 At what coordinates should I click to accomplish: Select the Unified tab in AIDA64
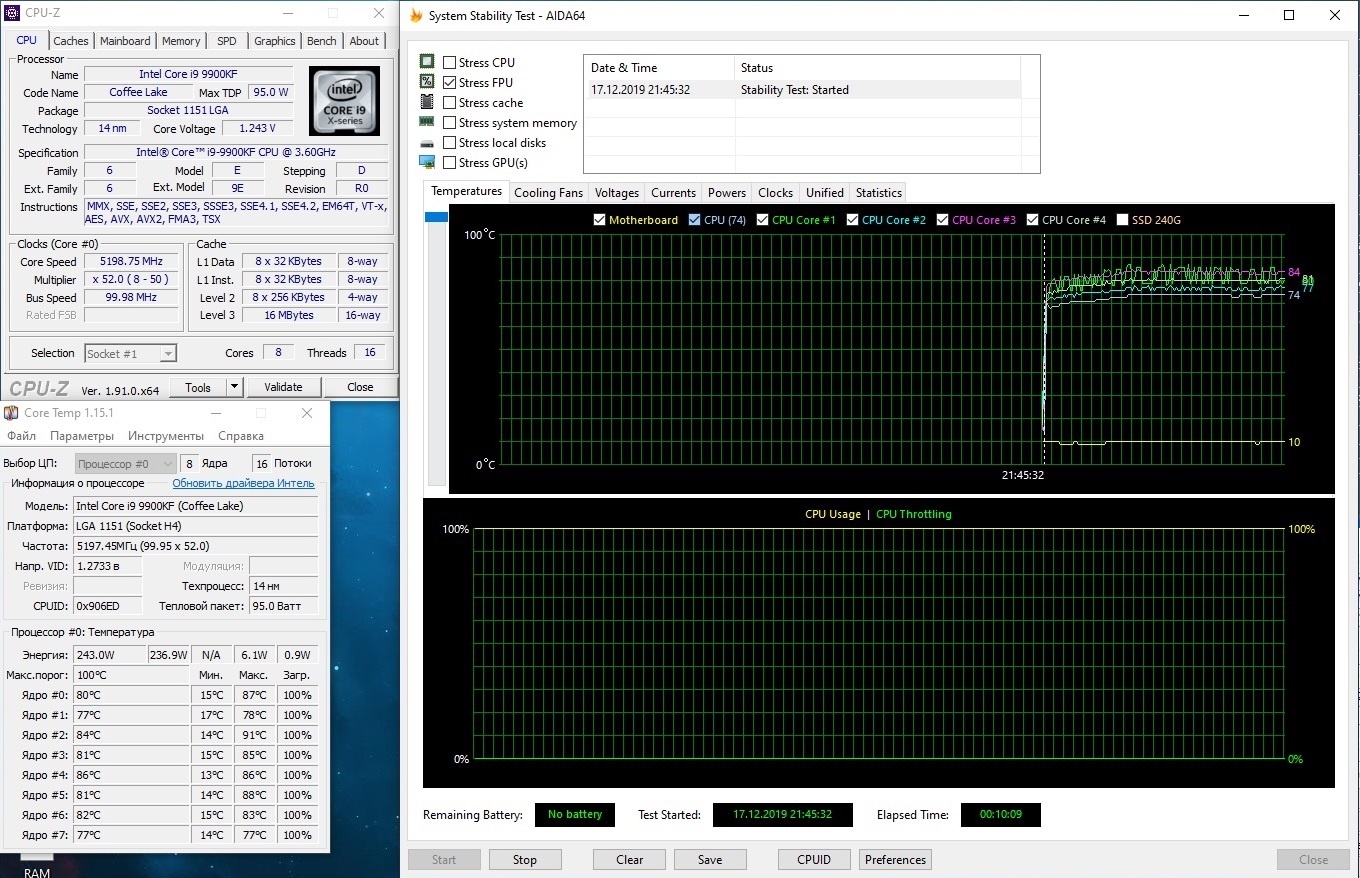[825, 193]
